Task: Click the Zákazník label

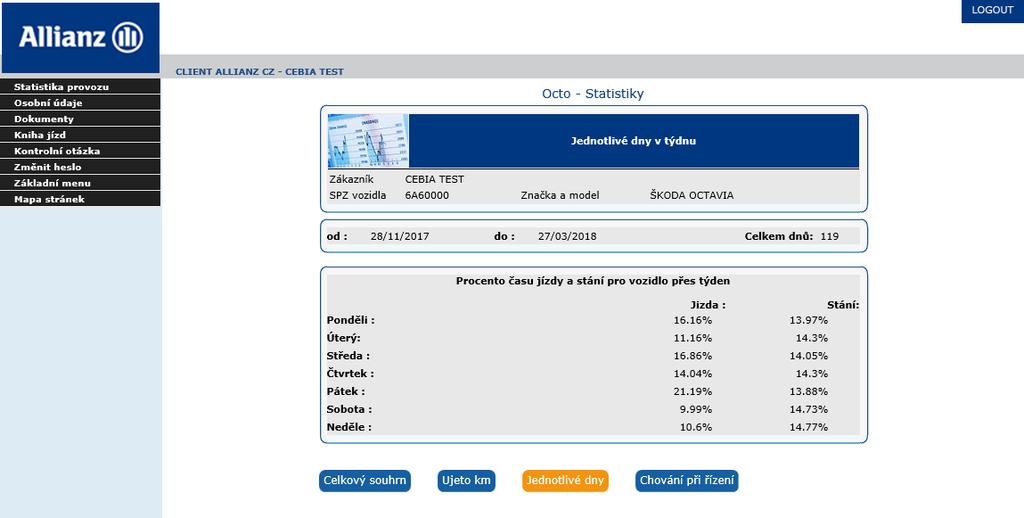Action: click(351, 179)
